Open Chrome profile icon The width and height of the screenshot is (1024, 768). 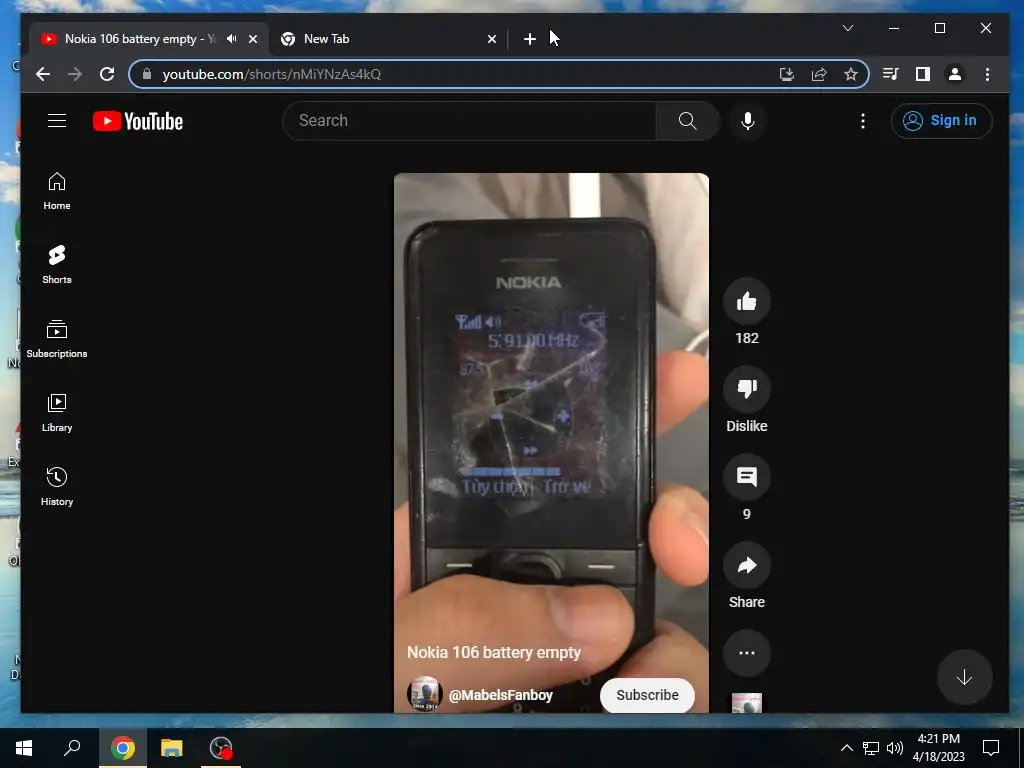954,74
